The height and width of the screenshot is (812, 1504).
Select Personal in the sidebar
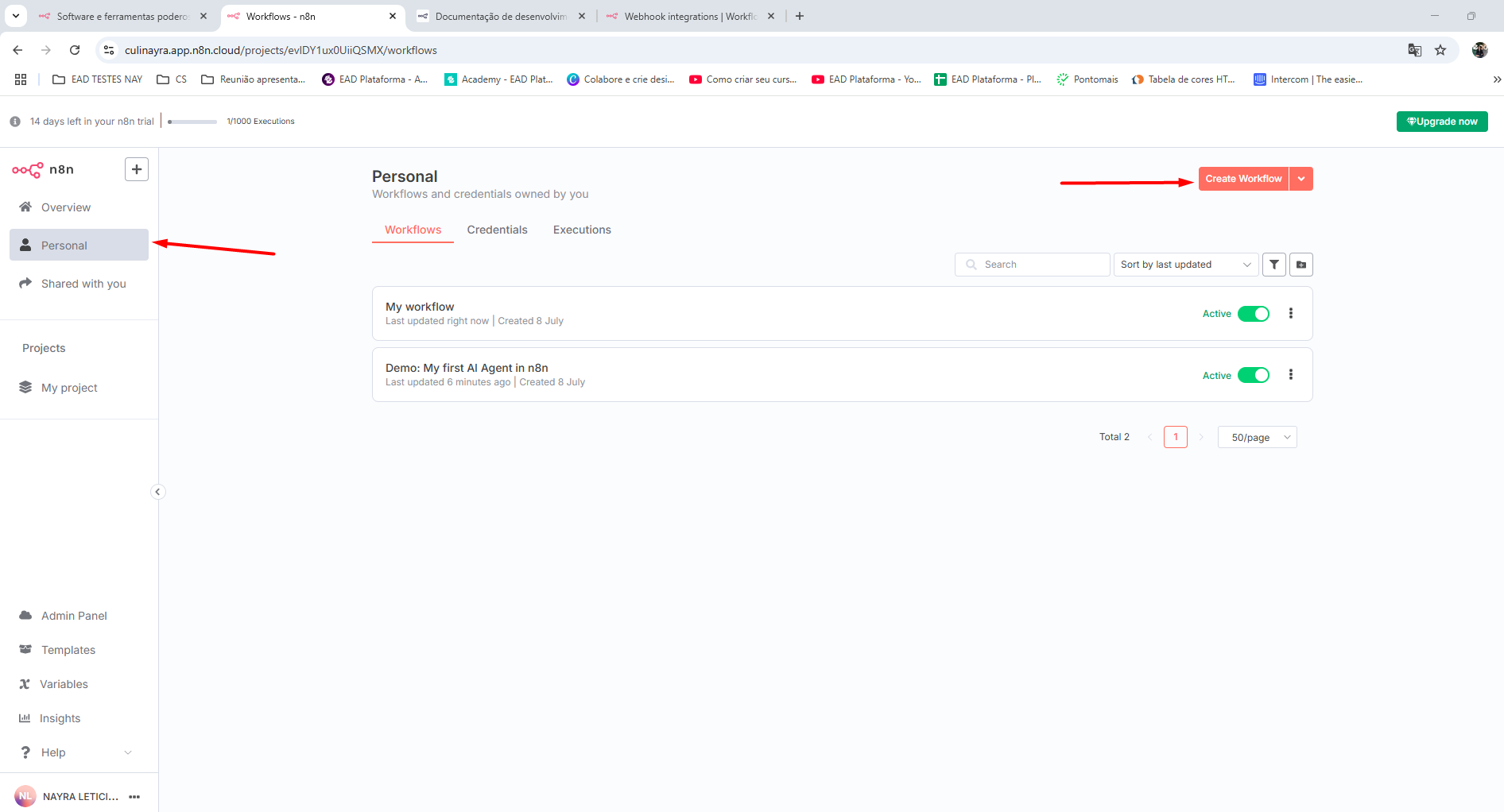79,246
